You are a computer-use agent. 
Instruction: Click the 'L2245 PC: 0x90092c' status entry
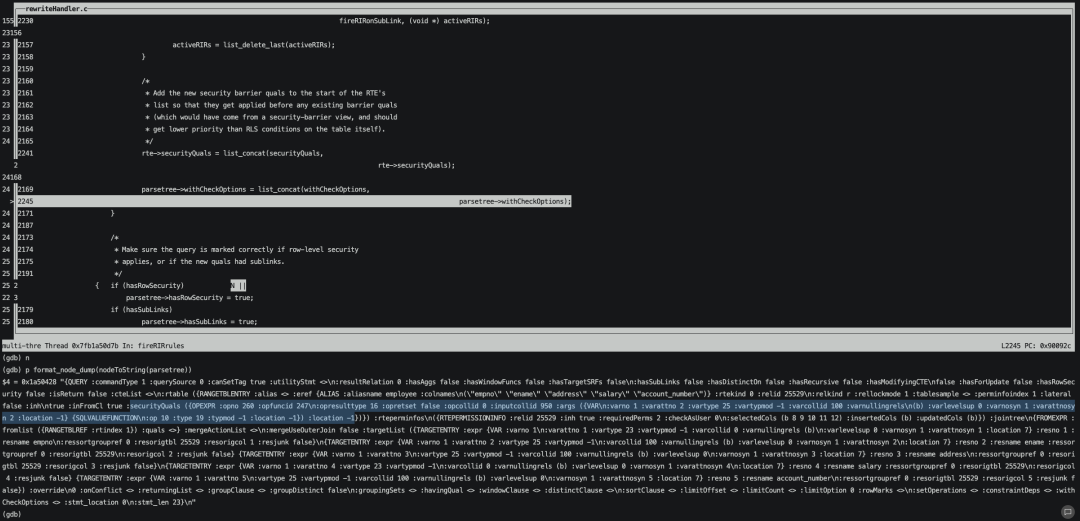pos(1037,345)
